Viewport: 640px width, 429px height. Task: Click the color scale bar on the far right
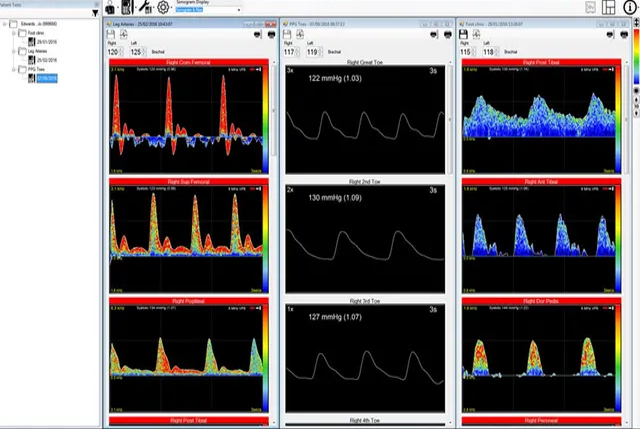[633, 60]
